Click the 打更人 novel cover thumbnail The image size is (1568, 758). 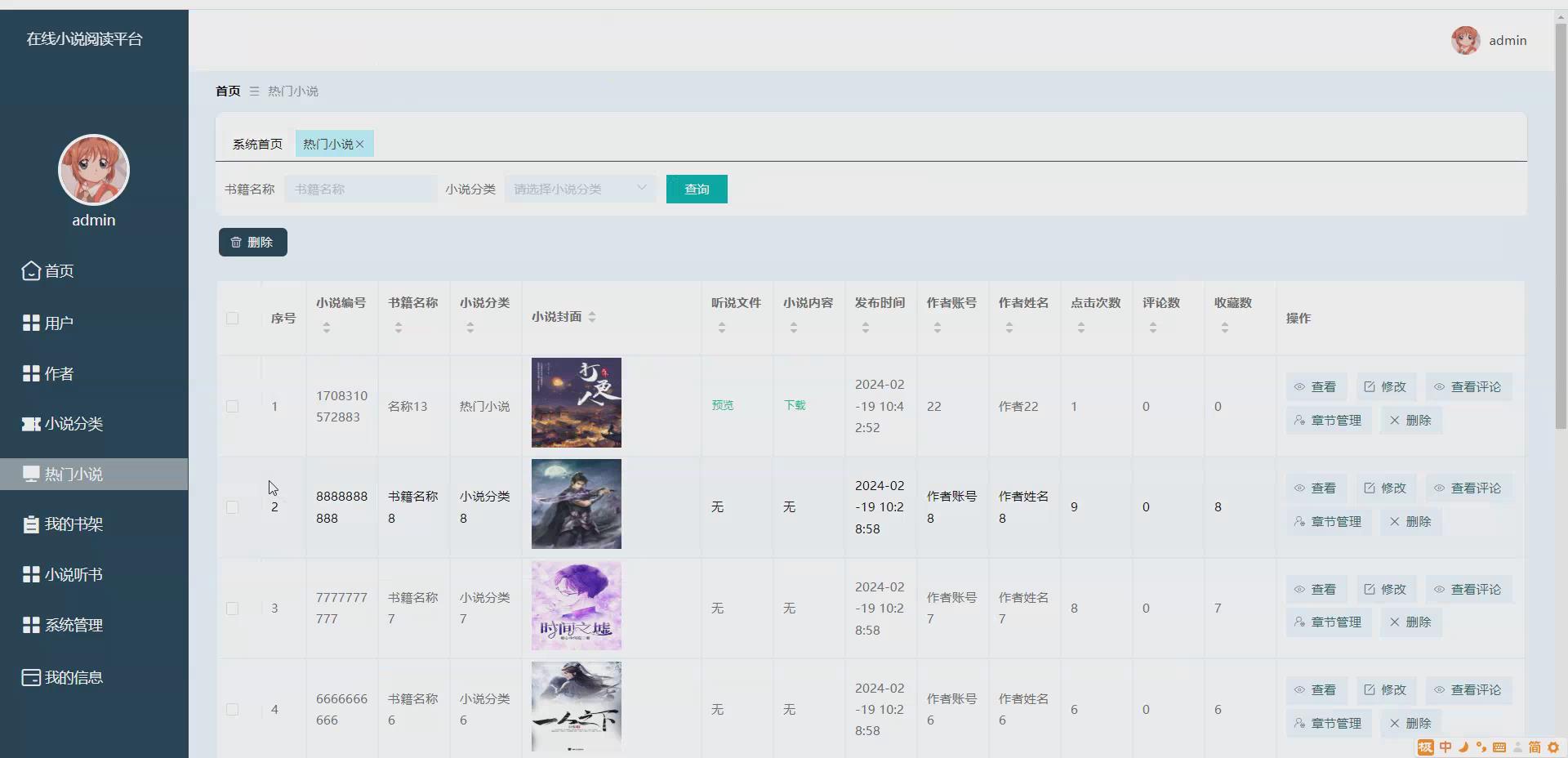click(576, 403)
